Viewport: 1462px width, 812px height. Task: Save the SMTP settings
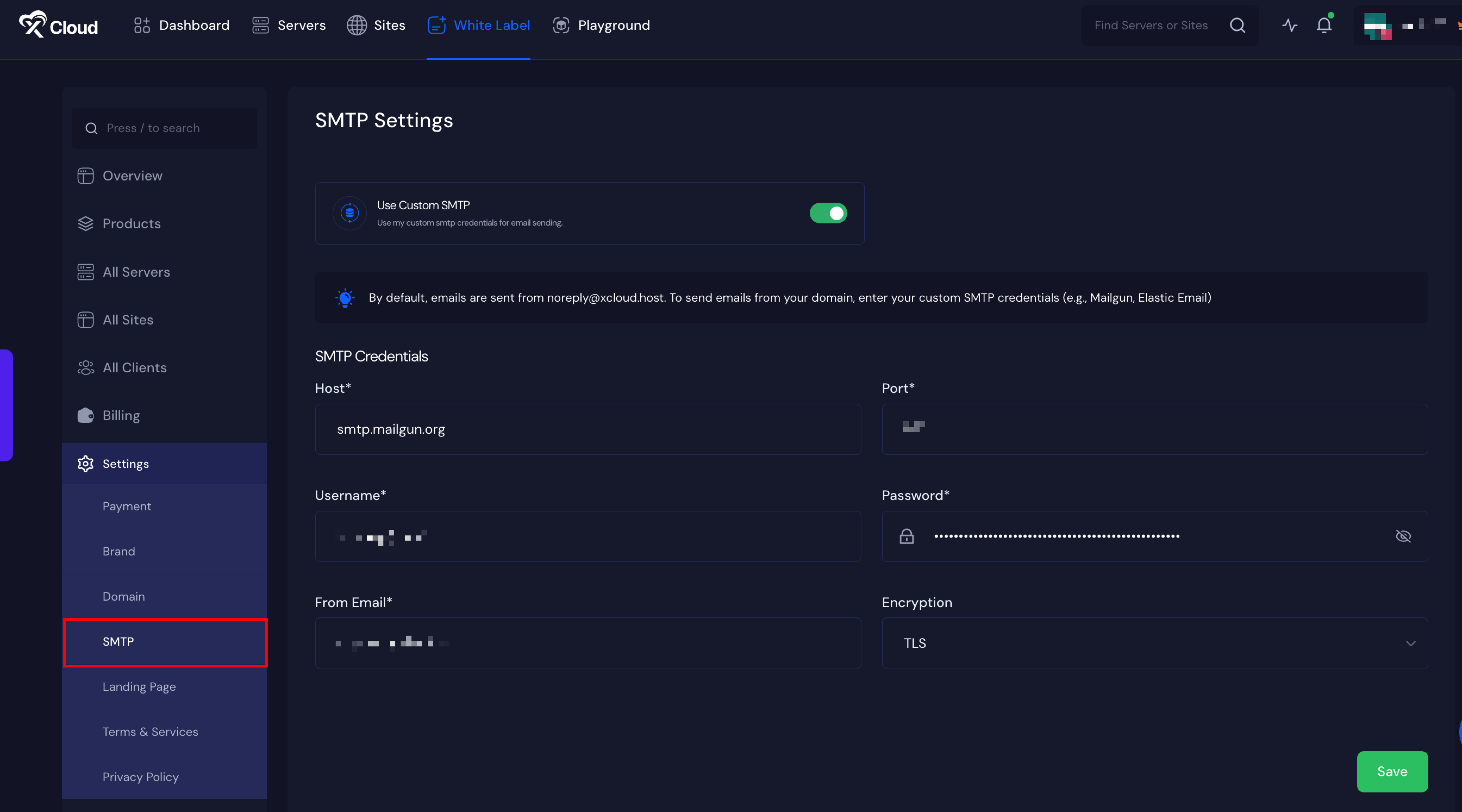1392,771
